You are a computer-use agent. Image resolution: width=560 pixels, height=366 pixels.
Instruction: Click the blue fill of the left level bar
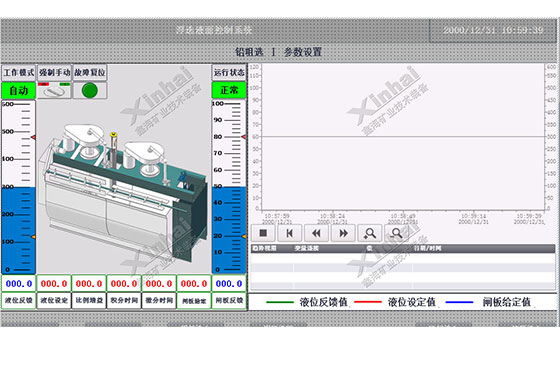[x=19, y=230]
